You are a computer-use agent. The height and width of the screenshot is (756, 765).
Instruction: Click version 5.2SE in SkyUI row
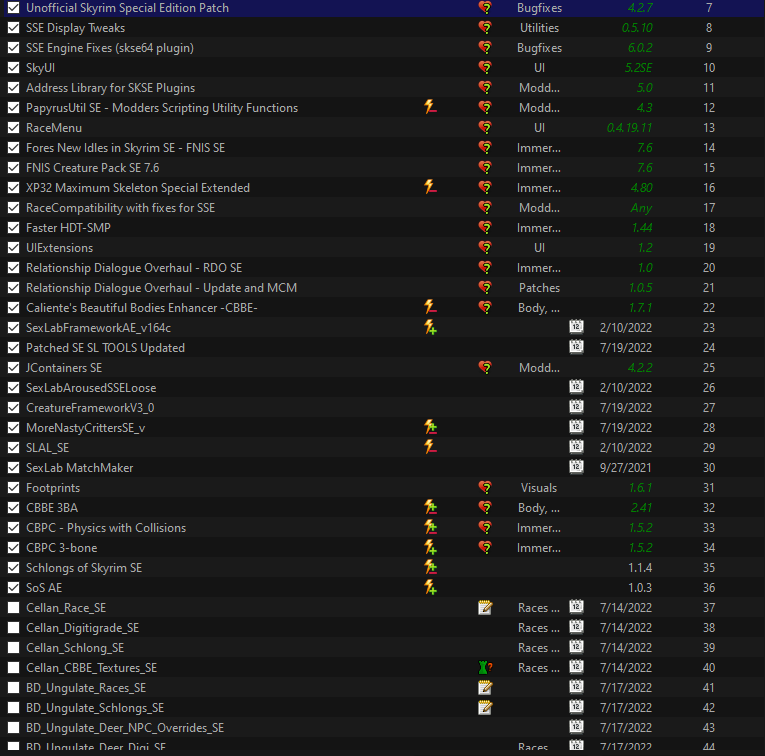[x=638, y=68]
